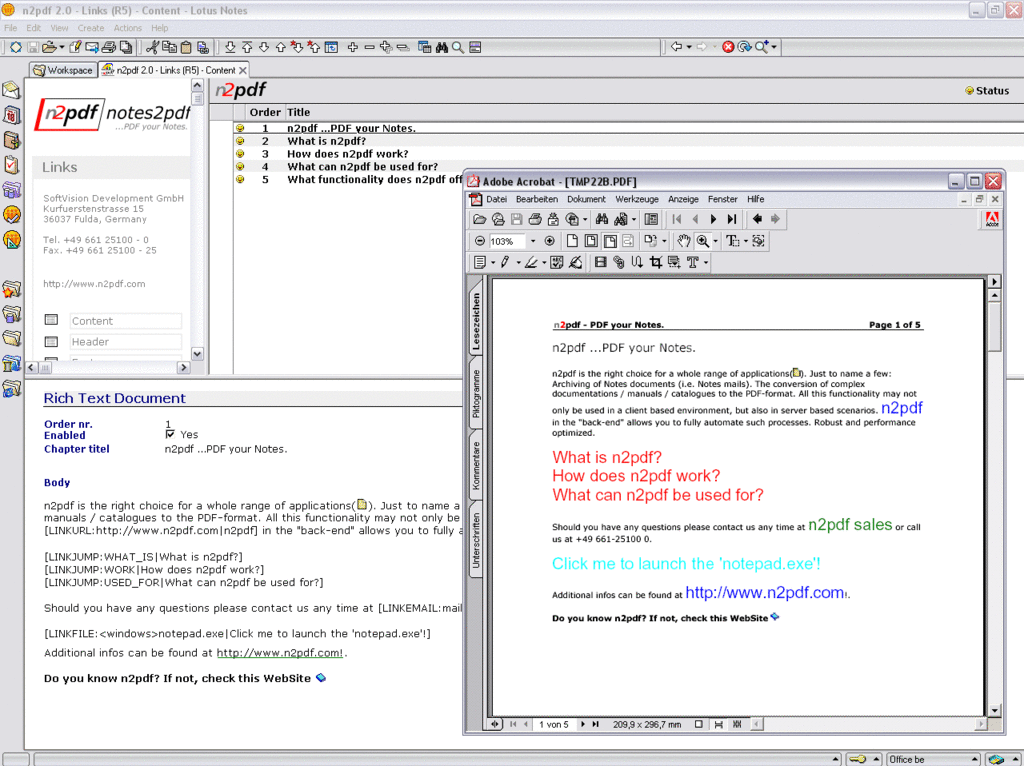Click the page number field '1 von 5'

coord(553,724)
